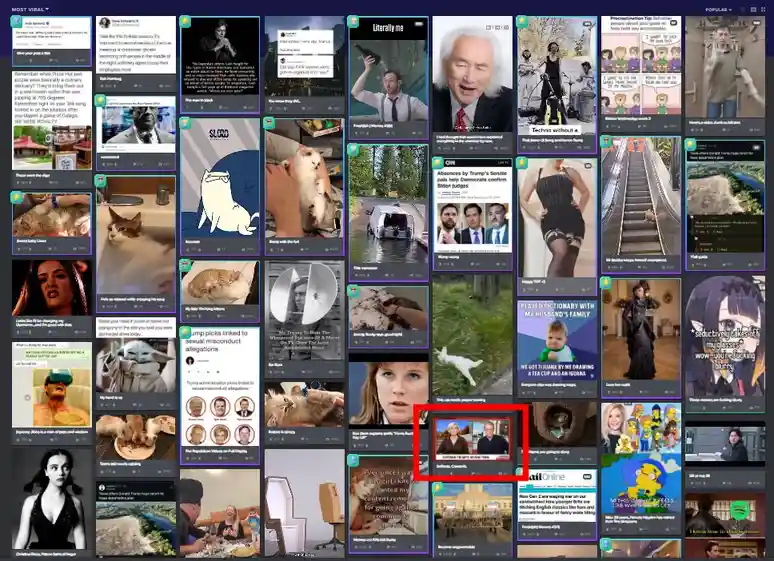Click the badge icon on 'Literally me' post
The width and height of the screenshot is (774, 561).
(353, 21)
